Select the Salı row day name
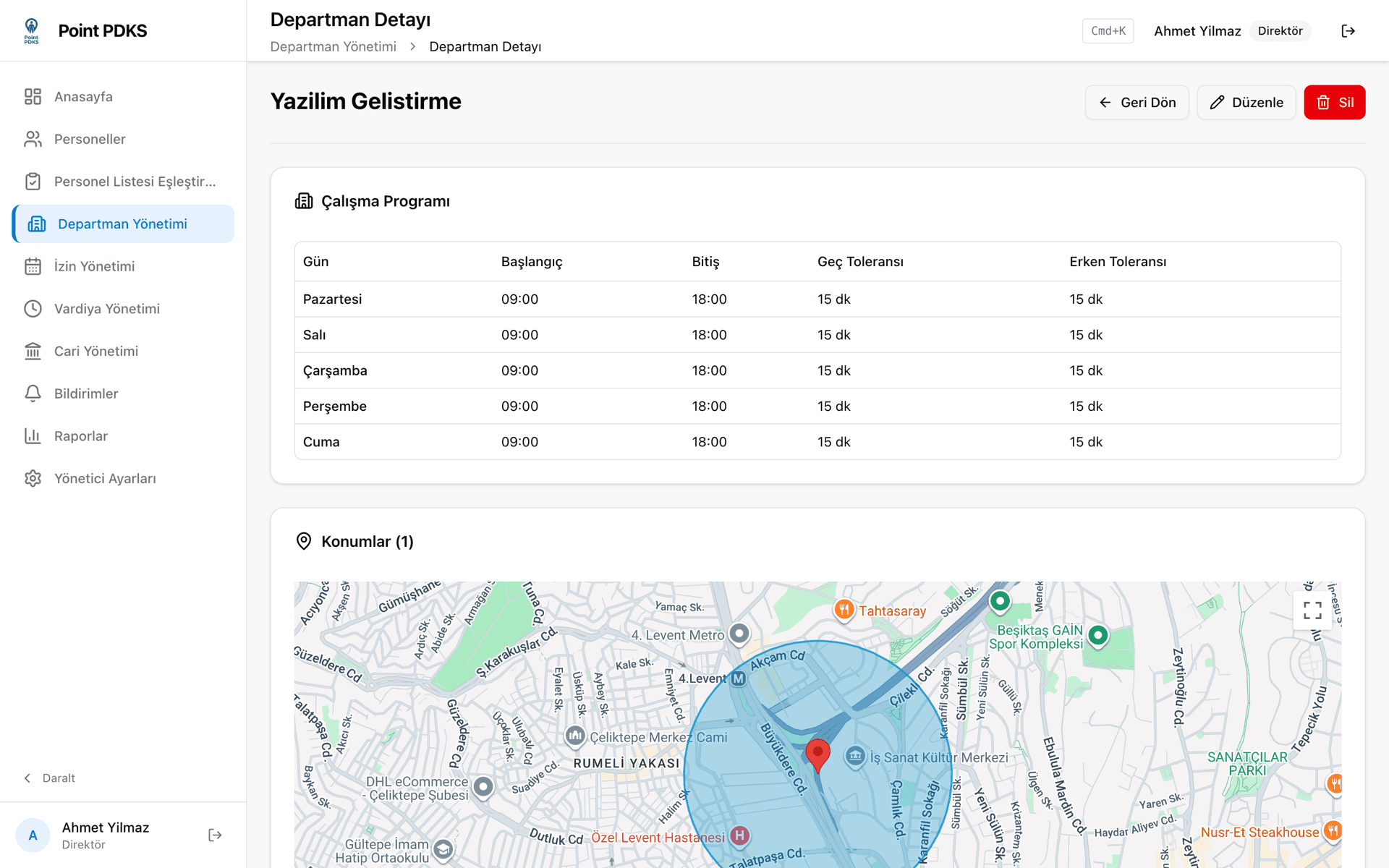Screen dimensions: 1389x868 [314, 335]
